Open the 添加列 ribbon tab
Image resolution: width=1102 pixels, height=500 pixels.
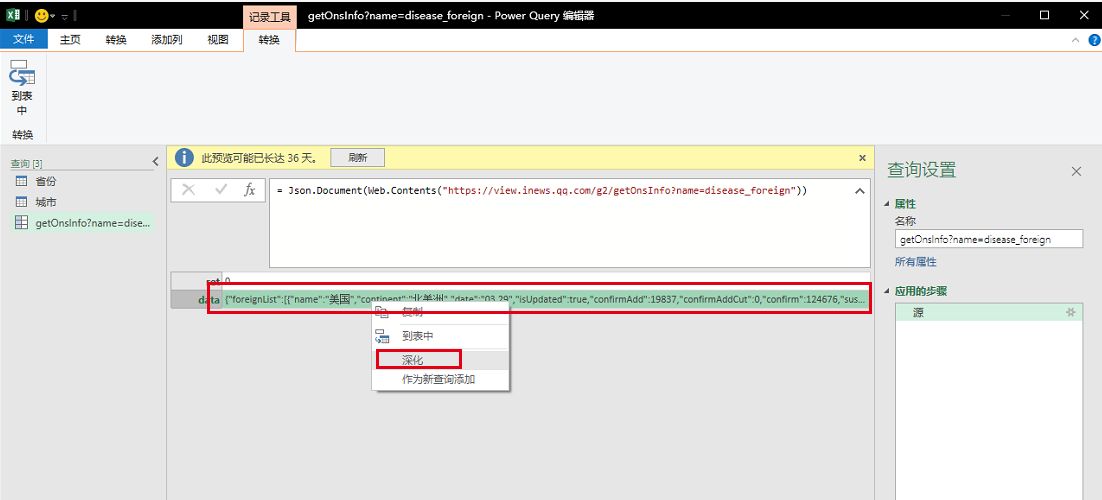click(x=167, y=39)
